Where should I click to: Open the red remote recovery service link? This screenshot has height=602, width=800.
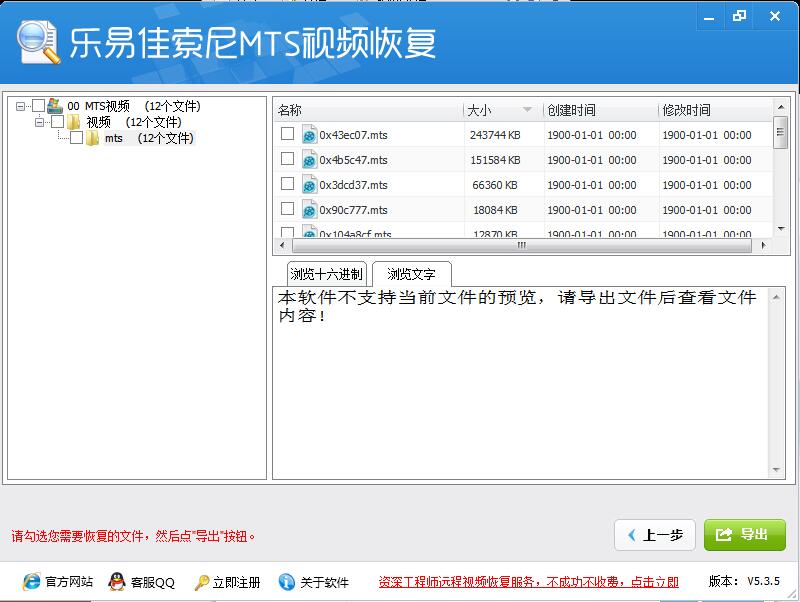[529, 582]
